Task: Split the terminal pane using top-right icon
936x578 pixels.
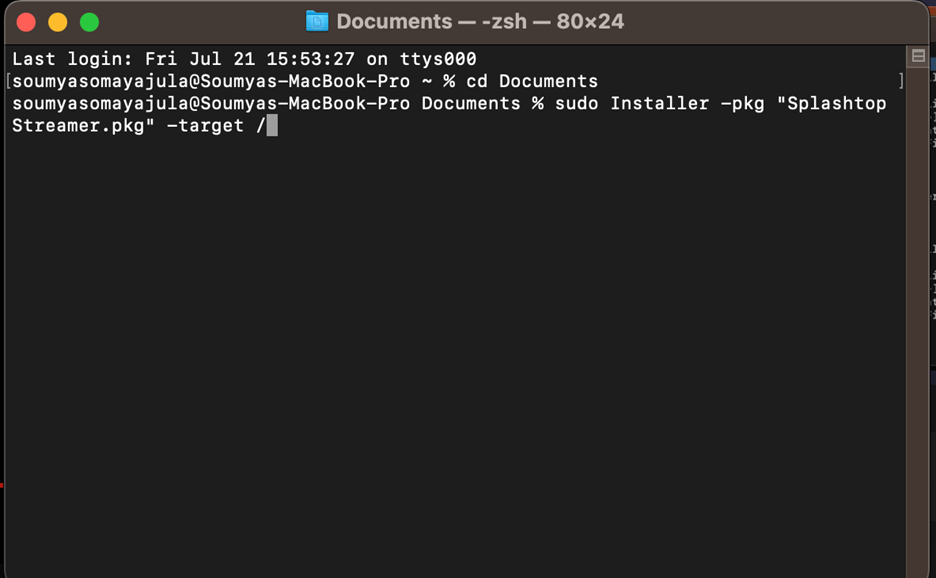Action: [x=918, y=56]
